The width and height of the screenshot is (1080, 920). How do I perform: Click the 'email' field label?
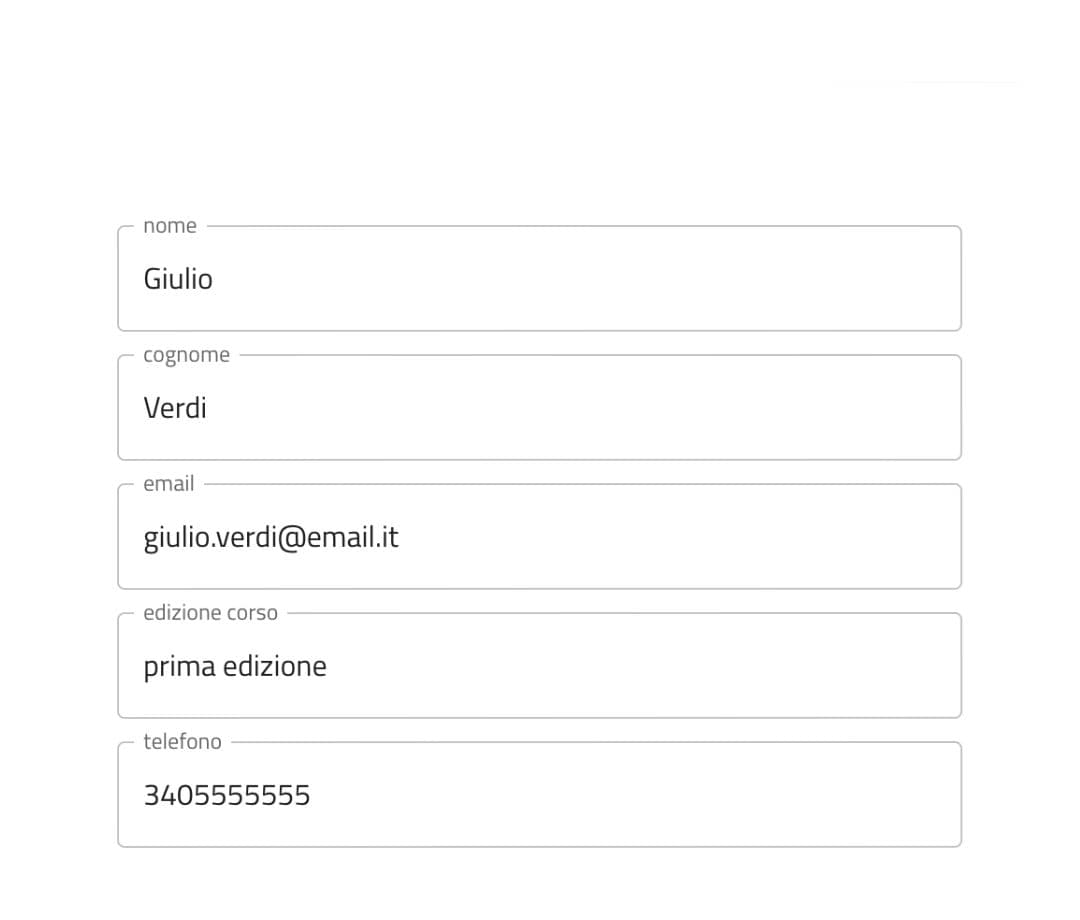point(168,484)
